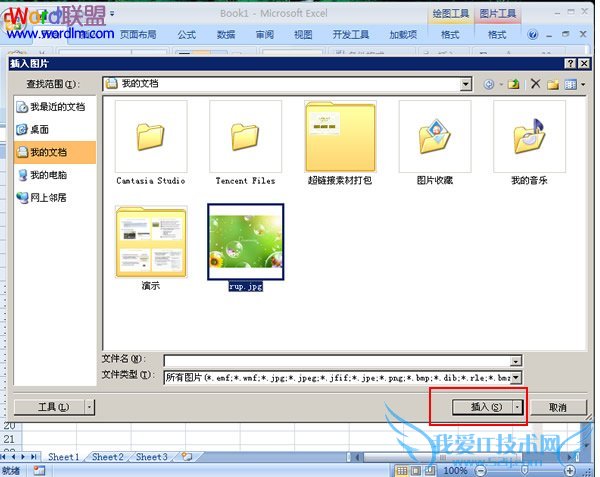Open the 公式 ribbon tab
Image resolution: width=600 pixels, height=477 pixels.
[x=187, y=34]
